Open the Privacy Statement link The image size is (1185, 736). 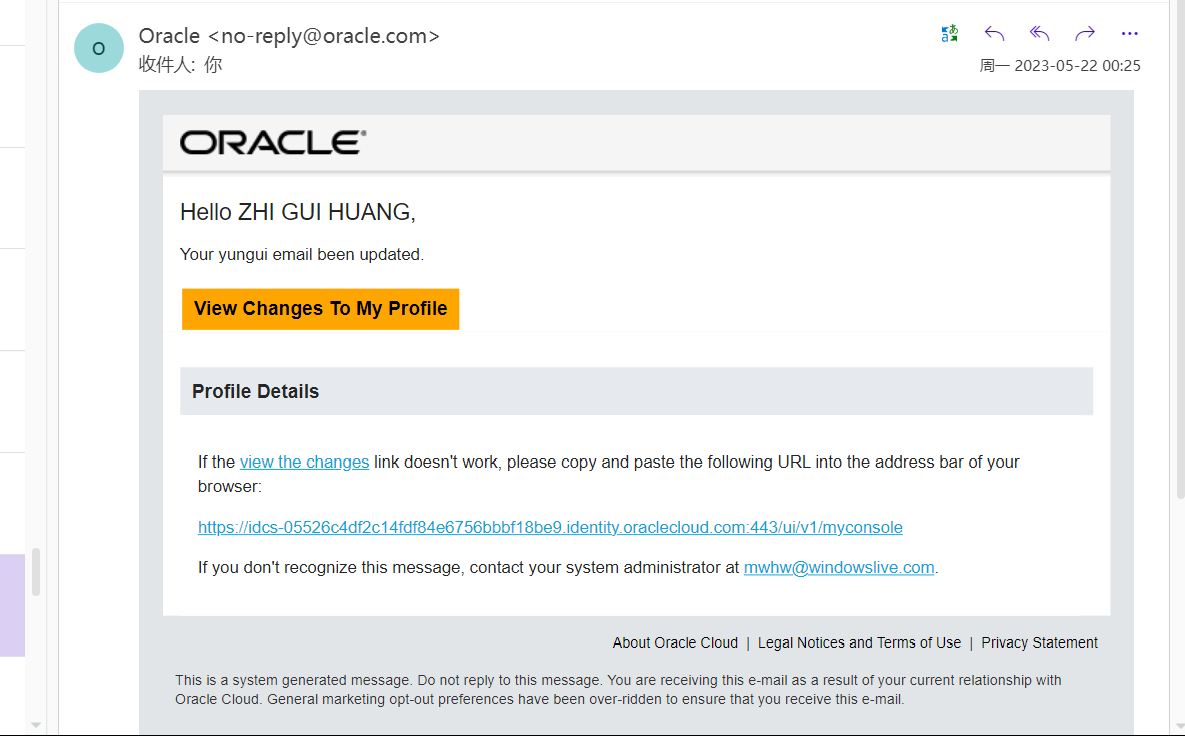tap(1039, 643)
